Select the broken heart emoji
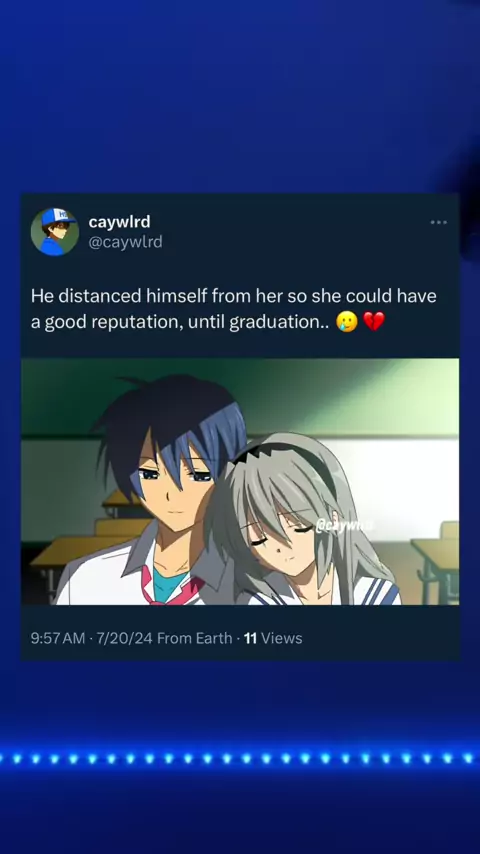The width and height of the screenshot is (480, 854). click(374, 322)
